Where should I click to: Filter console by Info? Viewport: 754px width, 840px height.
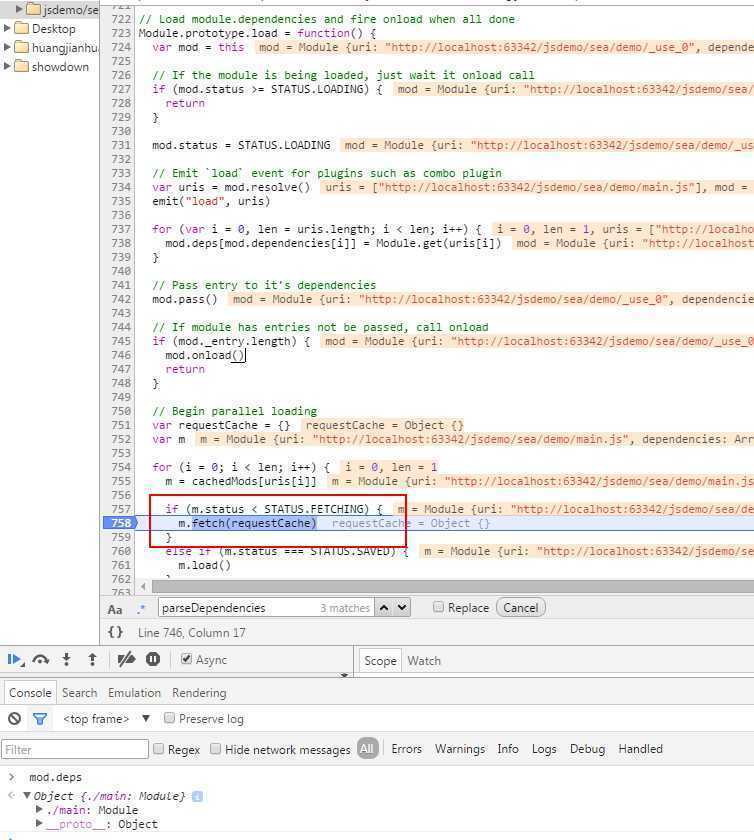click(507, 748)
